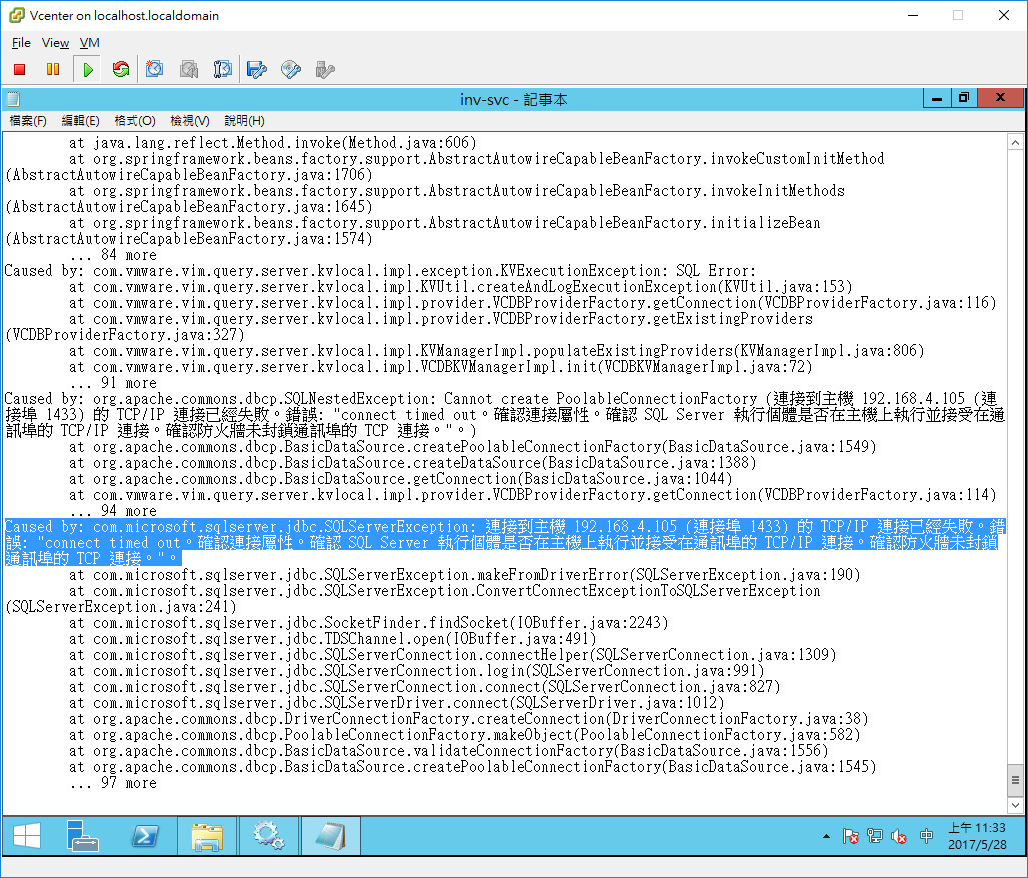Viewport: 1028px width, 878px height.
Task: Minimize the inv-svc Notepad window
Action: click(x=937, y=98)
